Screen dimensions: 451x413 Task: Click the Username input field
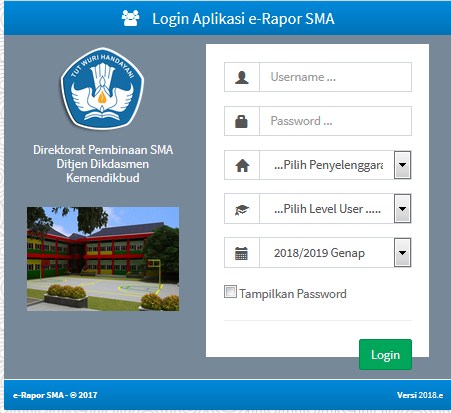[335, 77]
